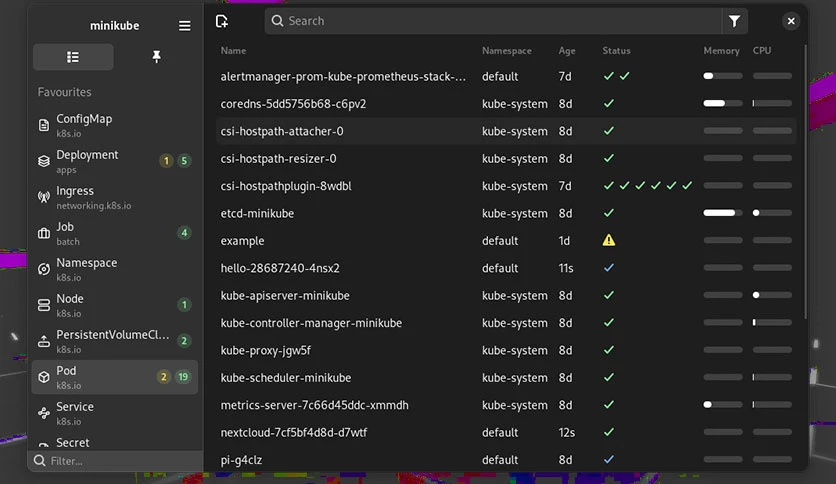Image resolution: width=836 pixels, height=484 pixels.
Task: Click the PersistentVolumeClaim upload icon
Action: (44, 341)
